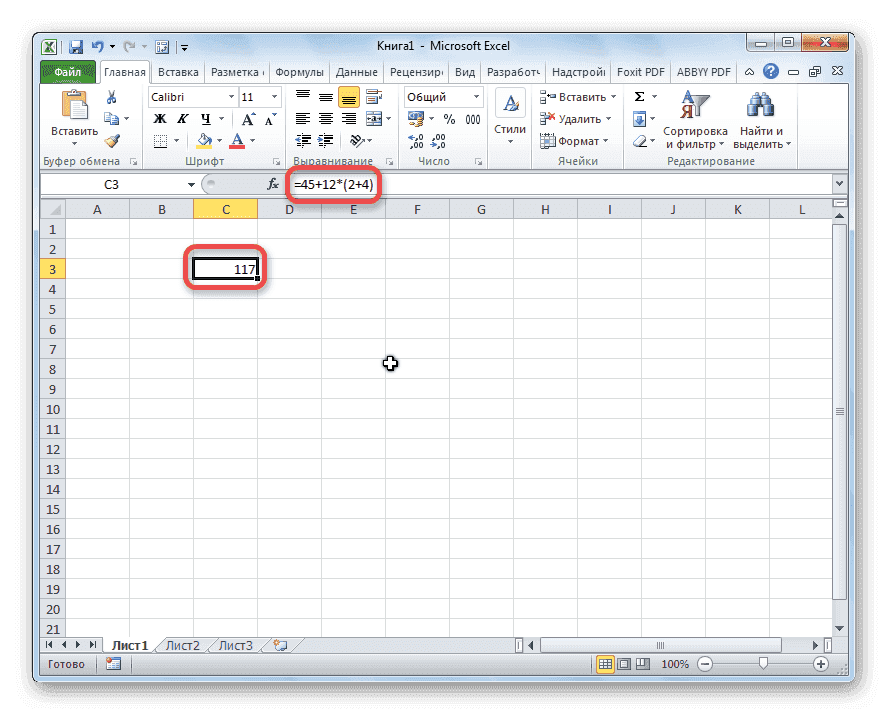This screenshot has height=715, width=888.
Task: Apply fill color with the paint bucket icon
Action: coord(204,140)
